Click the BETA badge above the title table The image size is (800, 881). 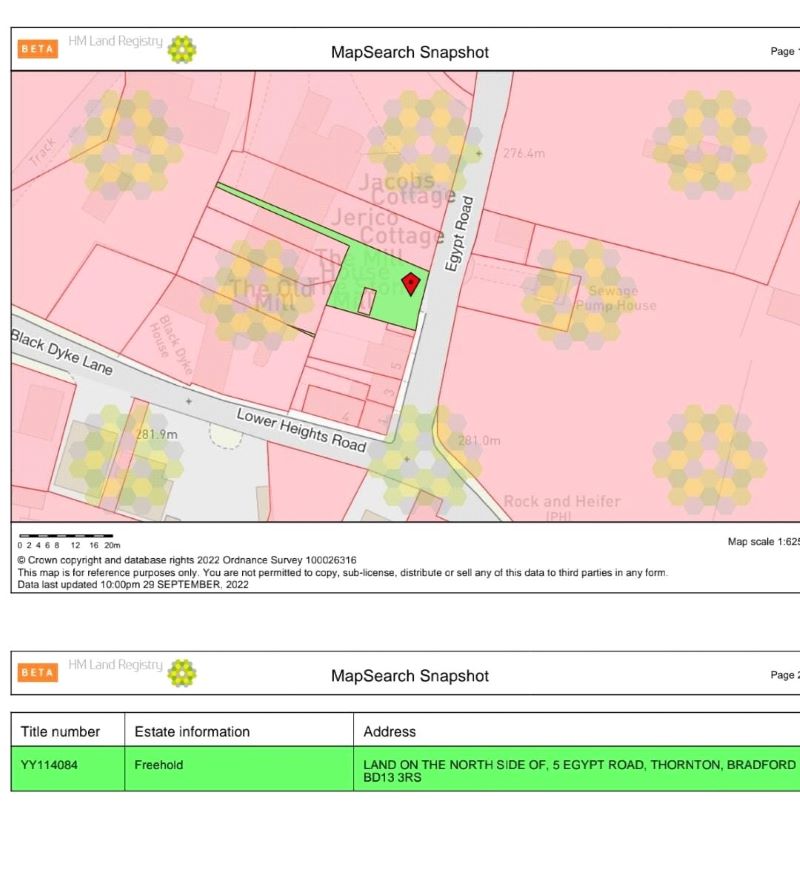click(x=38, y=672)
